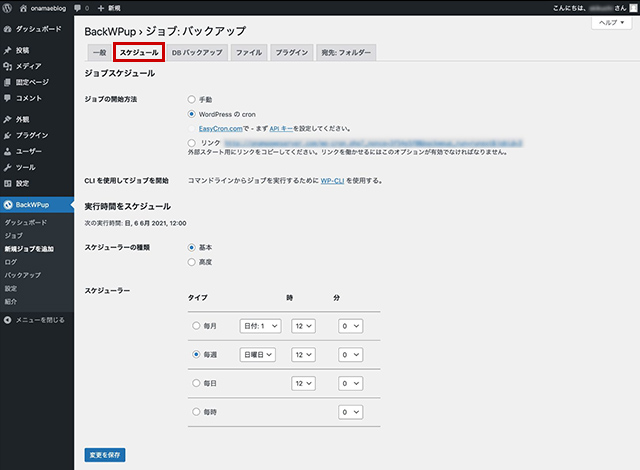The image size is (640, 470).
Task: Open the WP-CLI link
Action: click(x=332, y=181)
